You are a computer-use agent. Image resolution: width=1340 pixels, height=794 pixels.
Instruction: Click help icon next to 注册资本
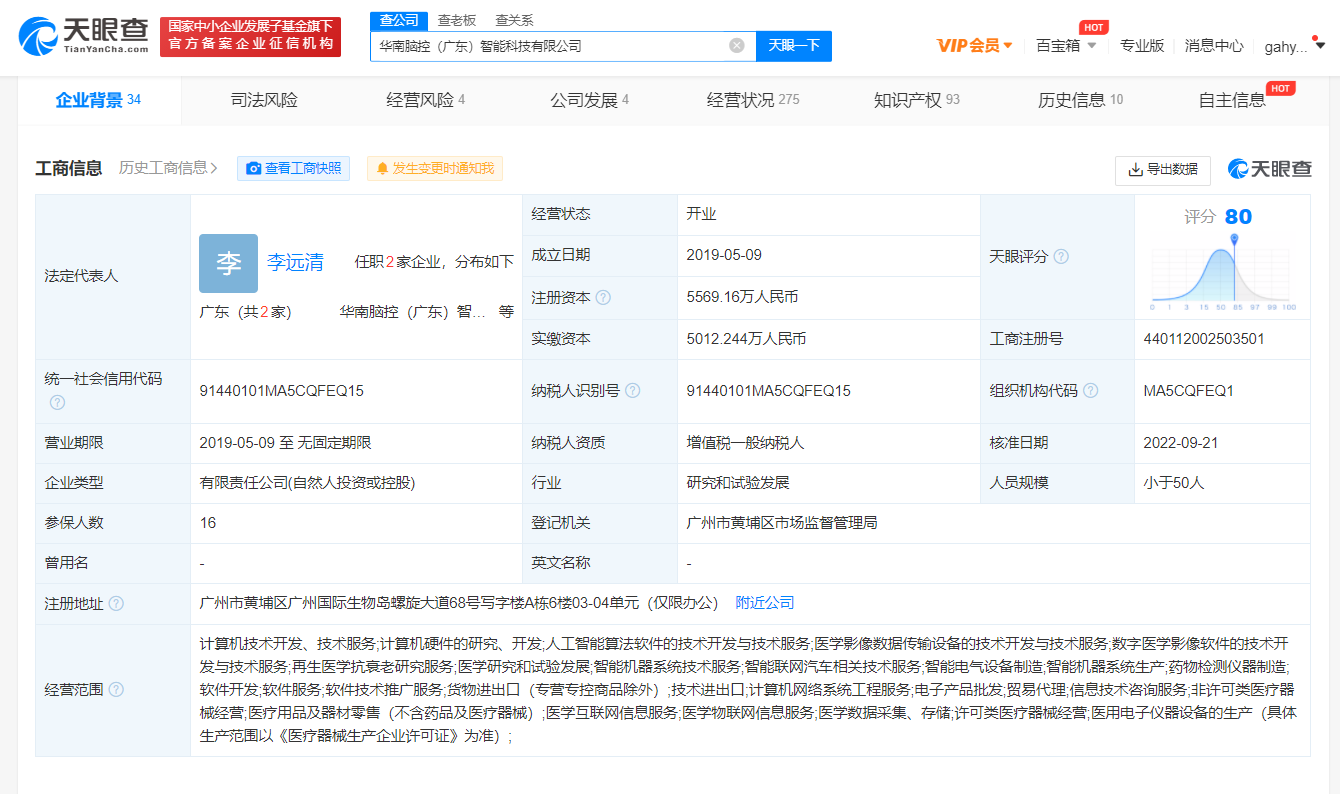[603, 297]
